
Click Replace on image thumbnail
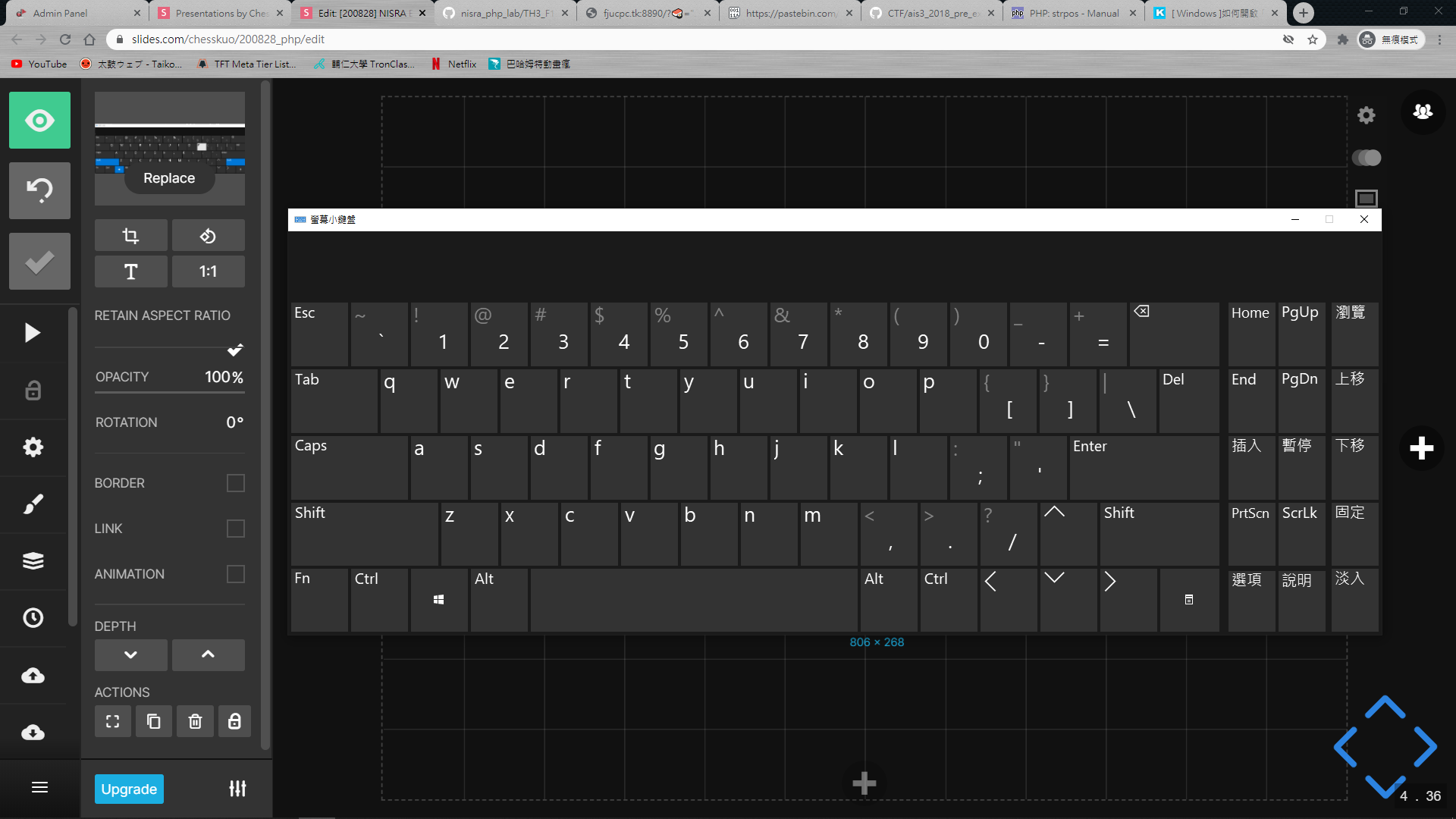[x=169, y=178]
